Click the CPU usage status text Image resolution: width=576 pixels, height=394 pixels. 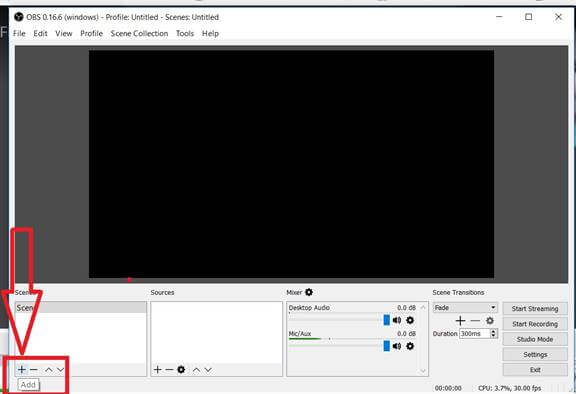coord(510,388)
